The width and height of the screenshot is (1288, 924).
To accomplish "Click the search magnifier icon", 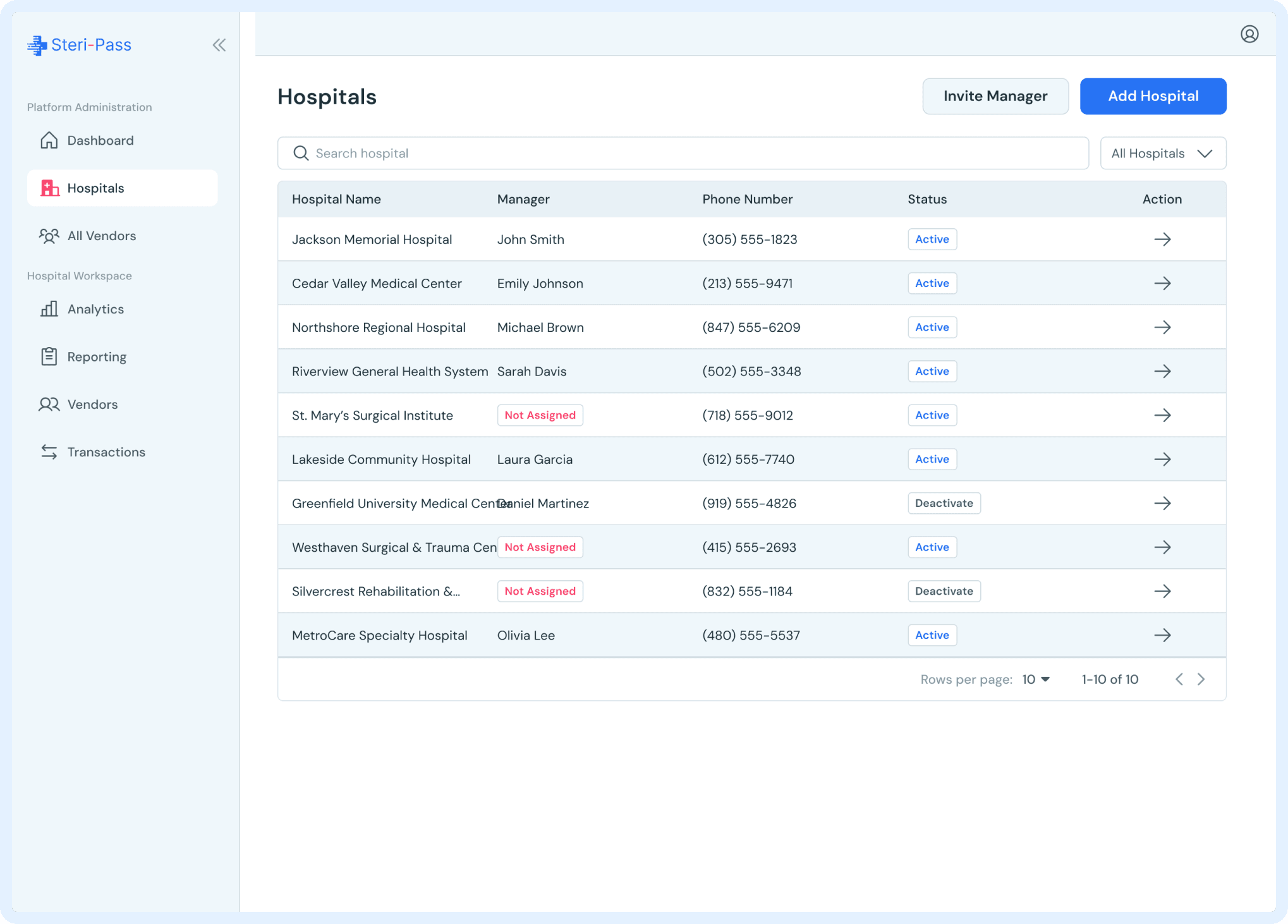I will (301, 153).
